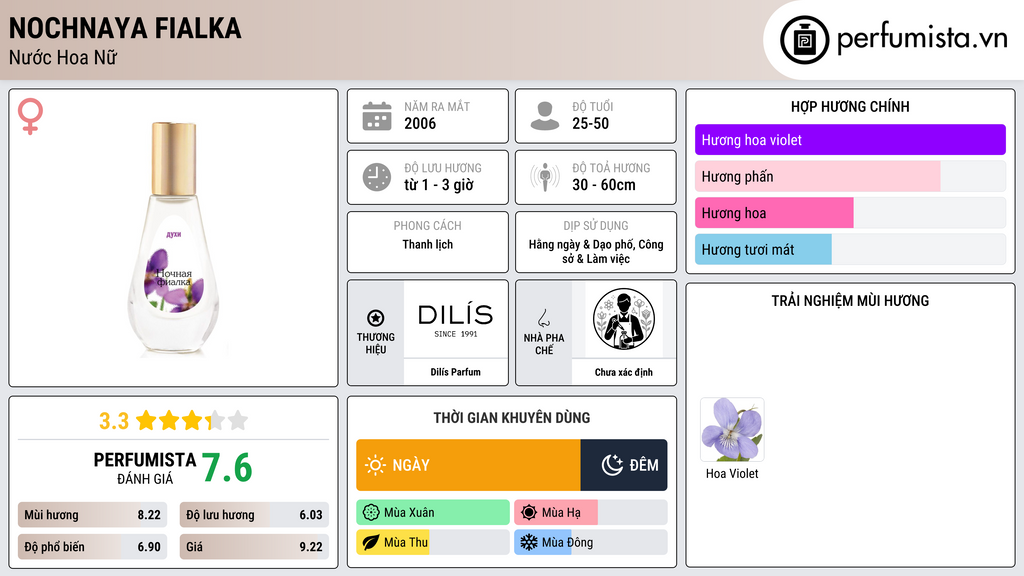Click the green 7.6 Perfumista score
Viewport: 1024px width, 576px height.
point(227,468)
